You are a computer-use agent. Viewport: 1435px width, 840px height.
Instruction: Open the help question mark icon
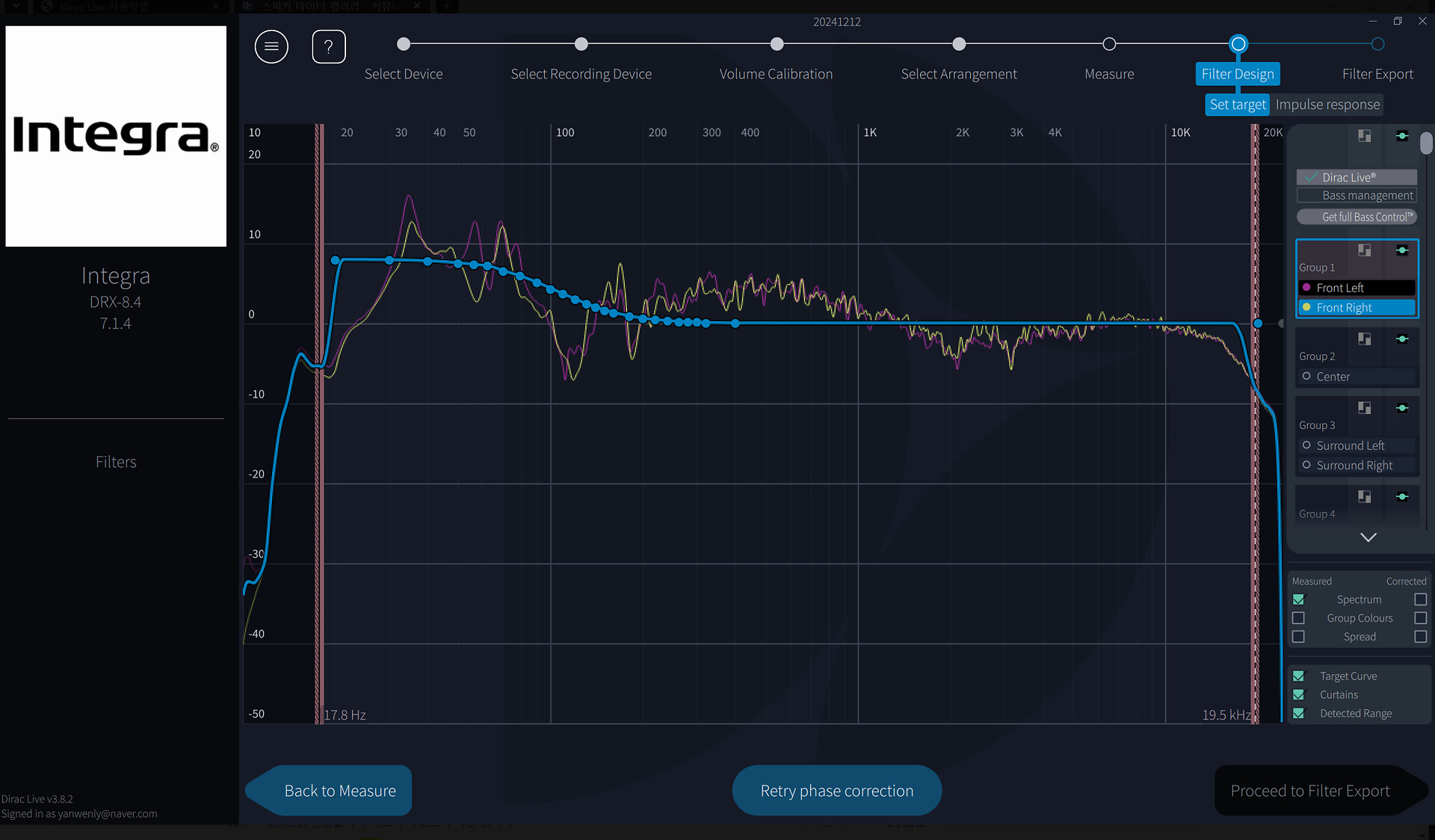pos(328,47)
